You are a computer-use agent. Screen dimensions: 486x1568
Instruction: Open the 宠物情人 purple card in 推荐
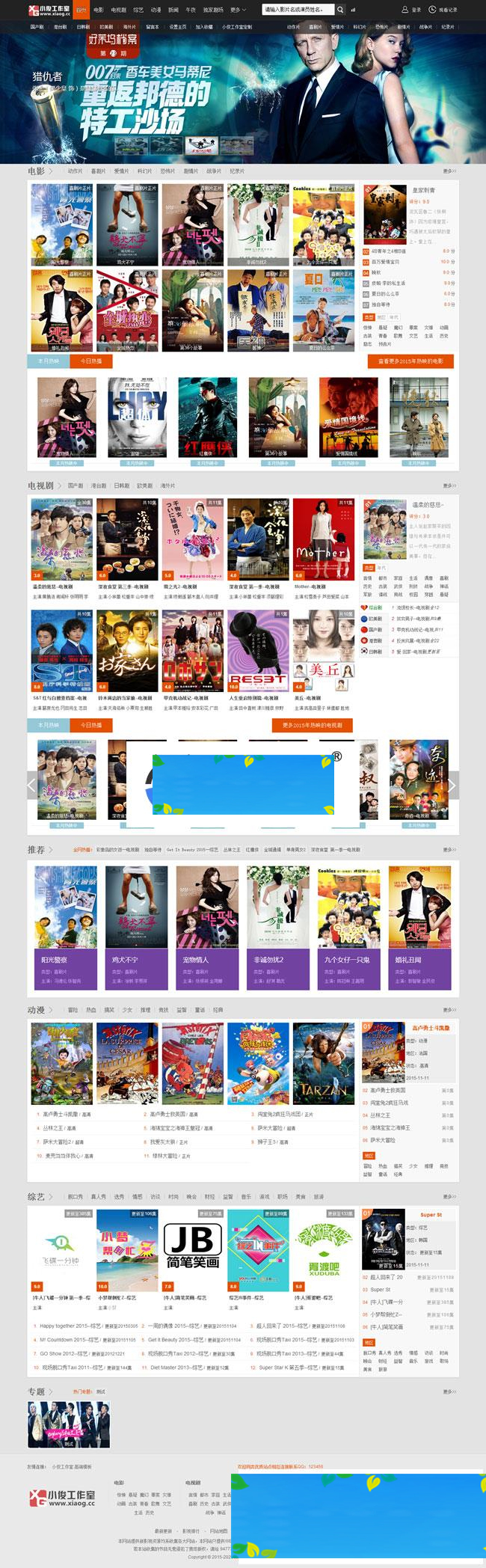(x=207, y=968)
